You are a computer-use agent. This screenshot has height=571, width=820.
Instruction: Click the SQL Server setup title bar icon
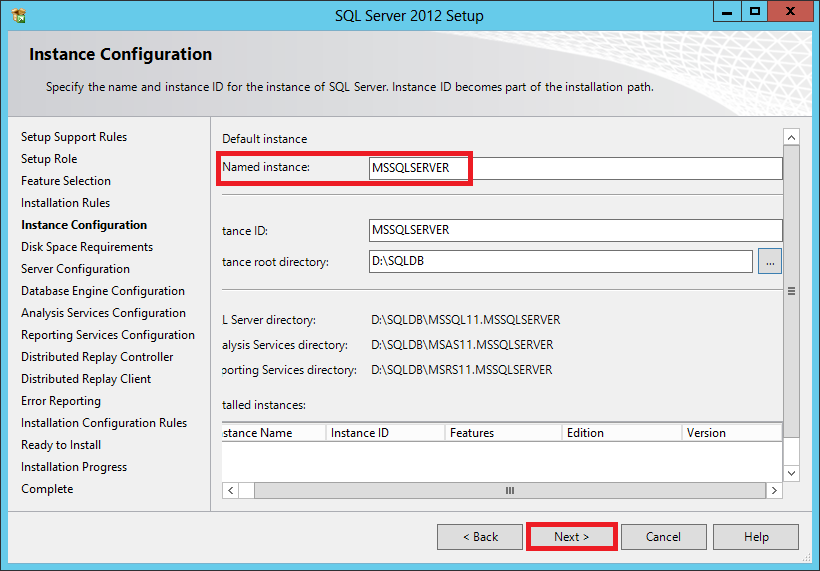19,15
